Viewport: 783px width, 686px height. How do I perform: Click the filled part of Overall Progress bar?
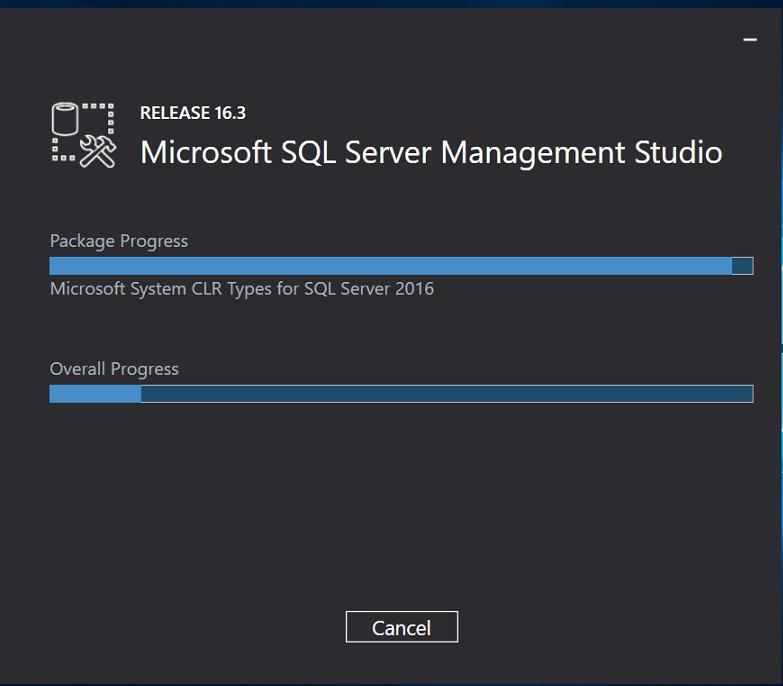95,394
